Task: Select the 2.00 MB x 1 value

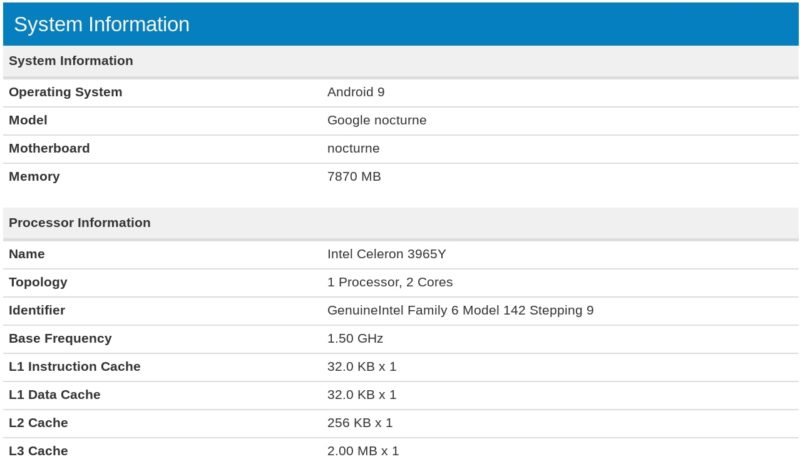Action: click(363, 451)
